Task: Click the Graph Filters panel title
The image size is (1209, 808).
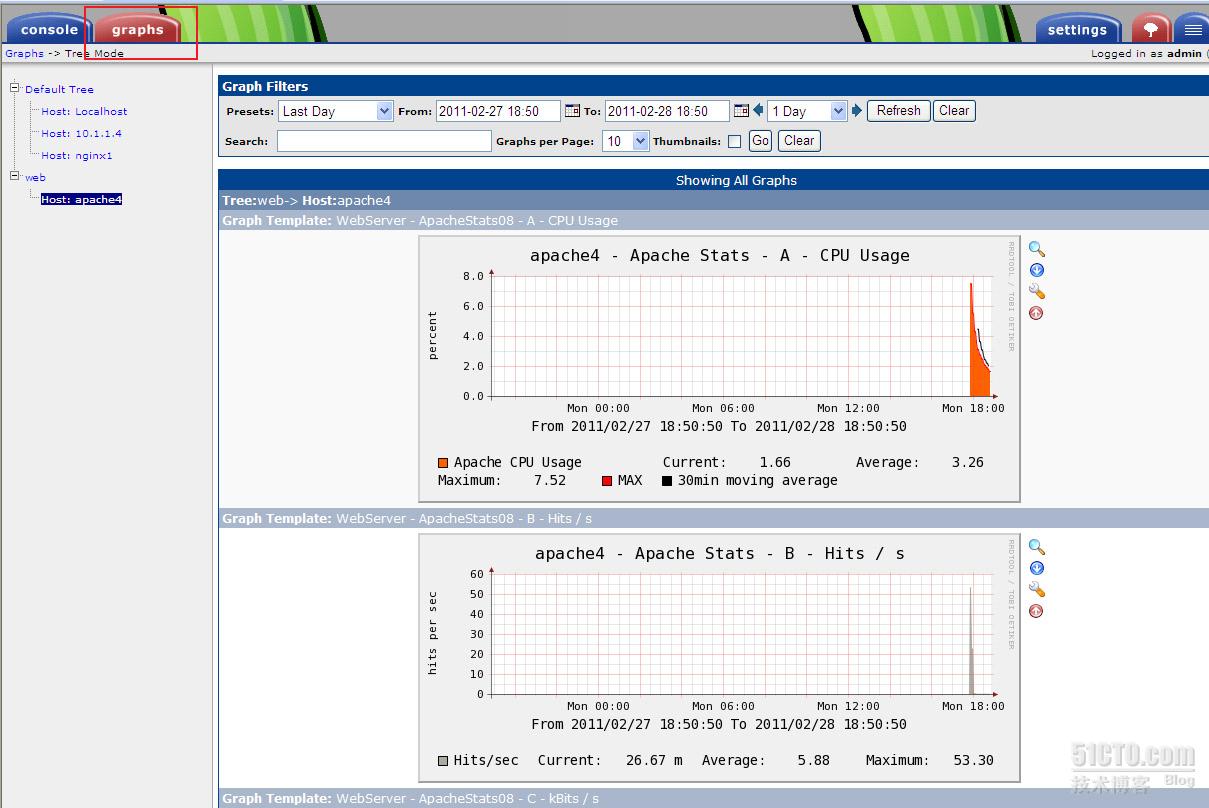Action: 265,86
